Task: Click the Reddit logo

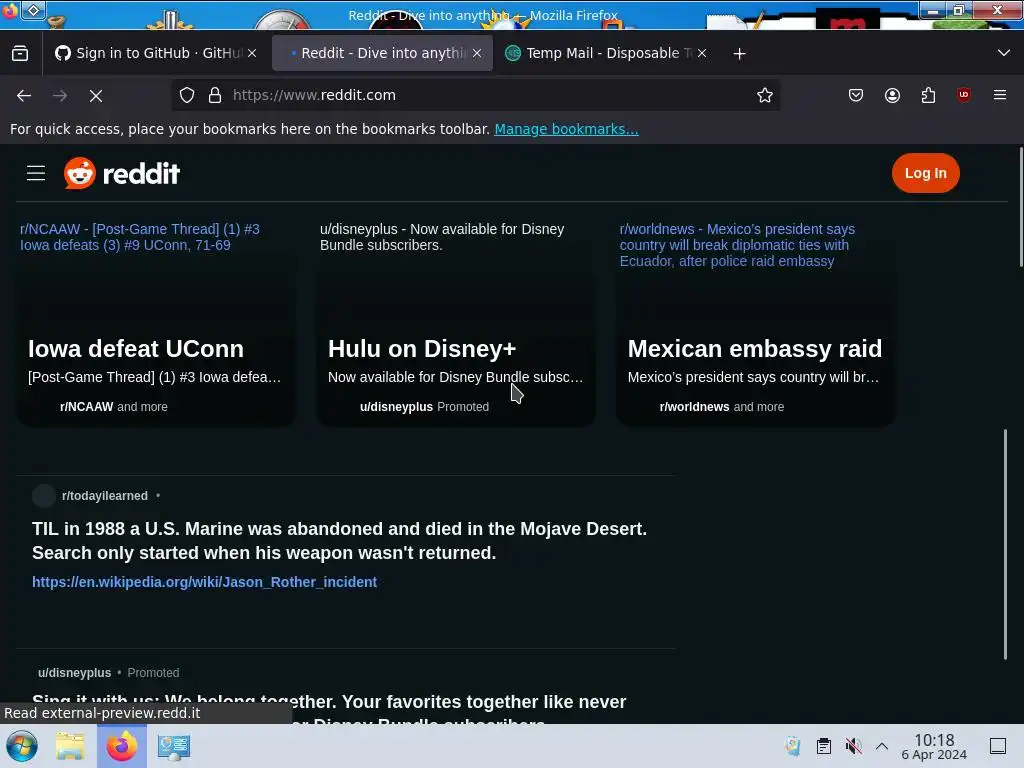Action: tap(121, 174)
